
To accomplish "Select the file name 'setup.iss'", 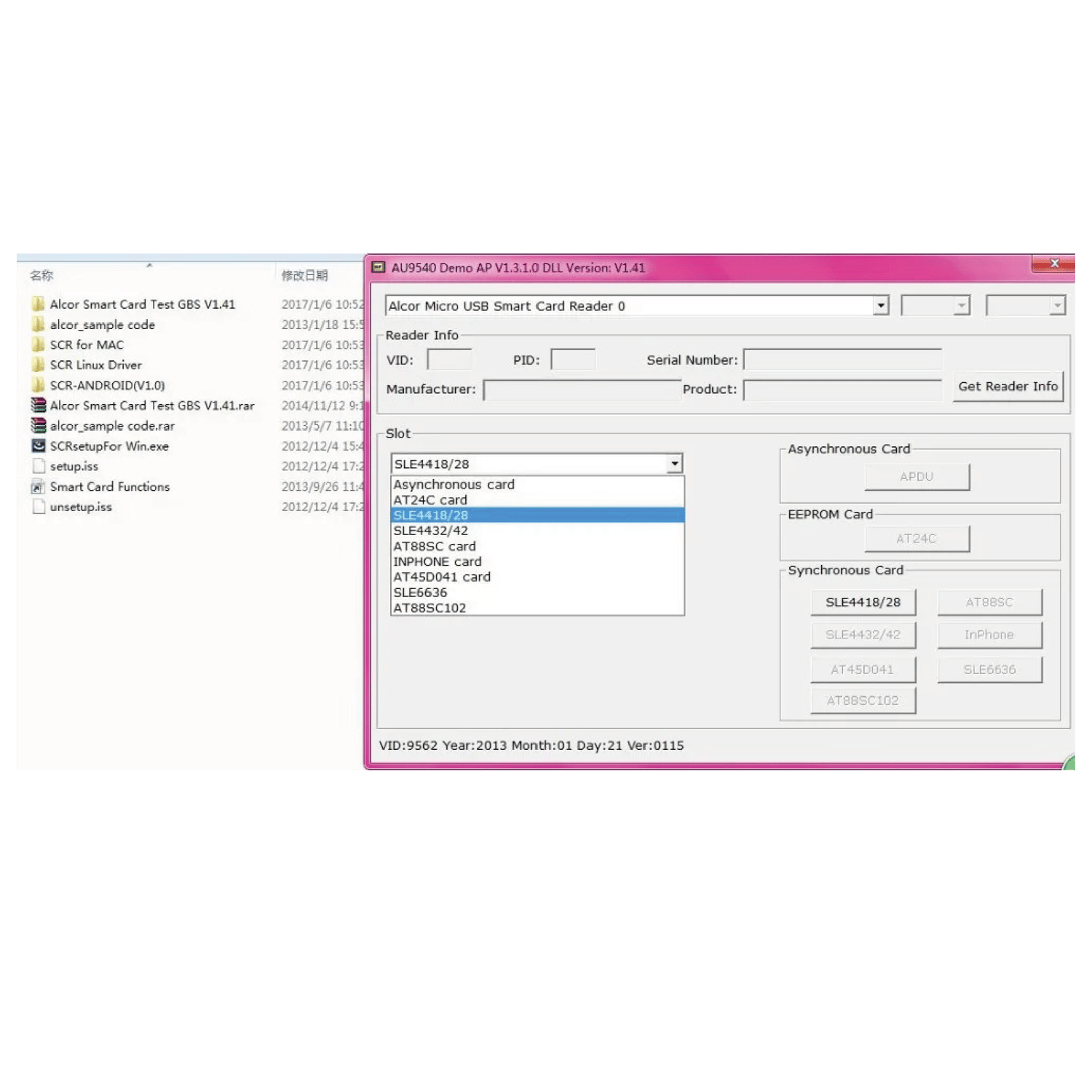I will 74,466.
